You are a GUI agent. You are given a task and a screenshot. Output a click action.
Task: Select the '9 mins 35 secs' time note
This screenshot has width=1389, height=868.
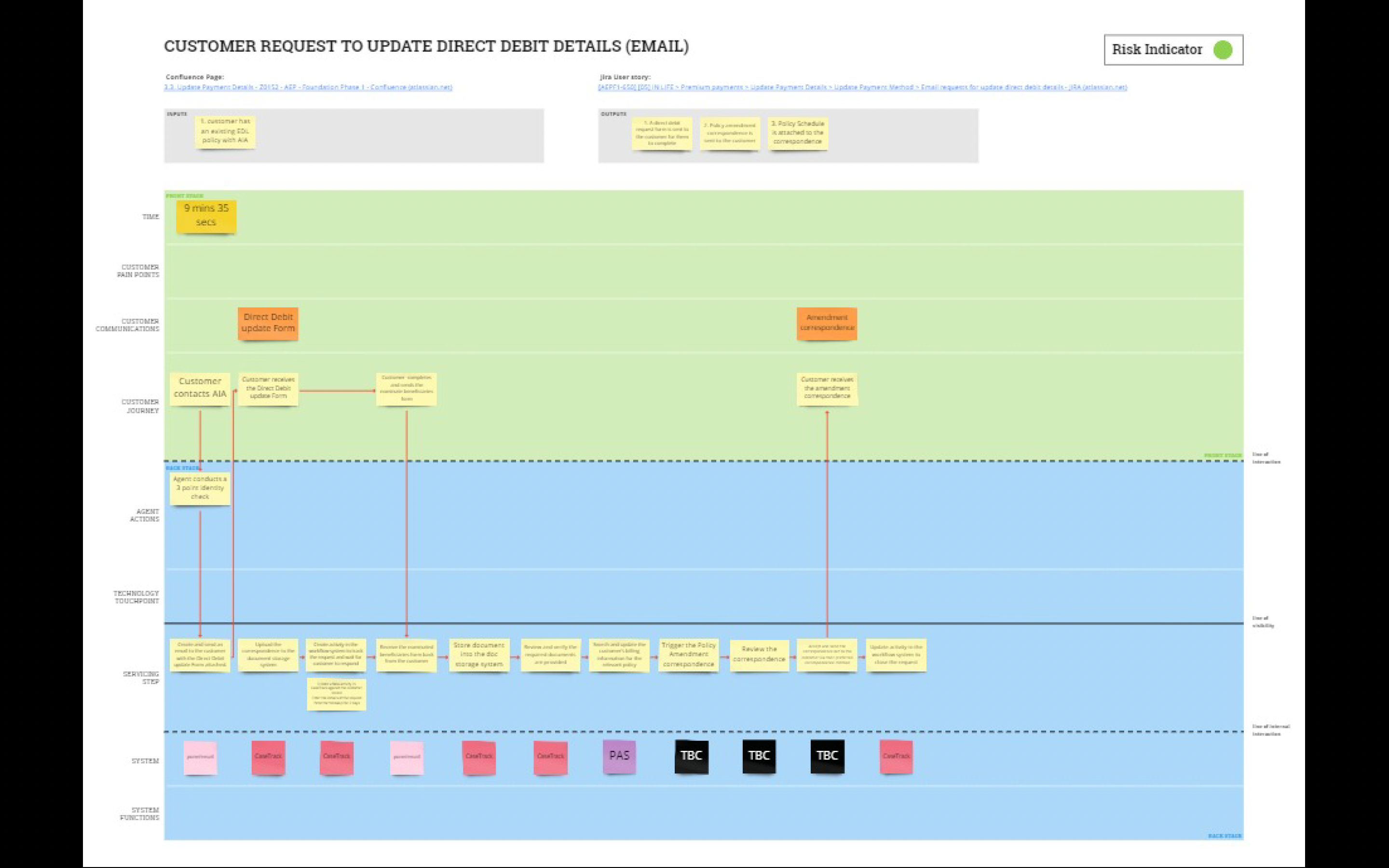206,216
